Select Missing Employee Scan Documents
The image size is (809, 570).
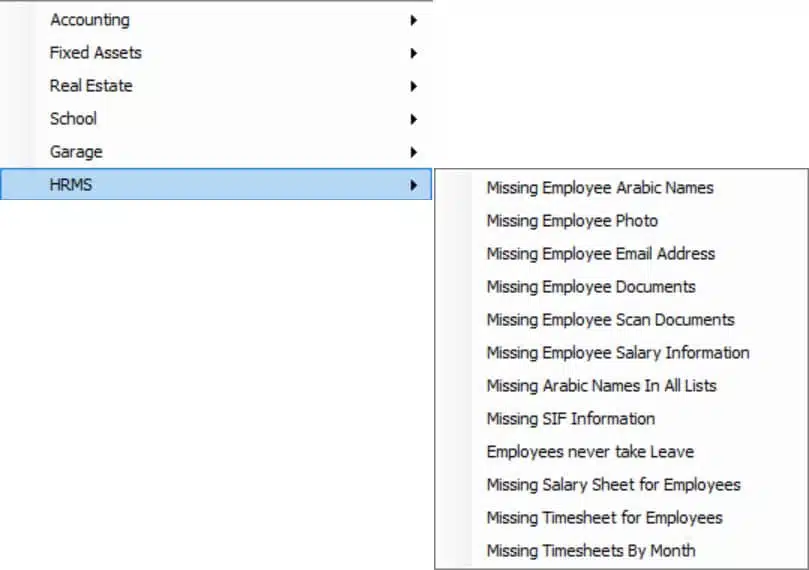tap(621, 320)
